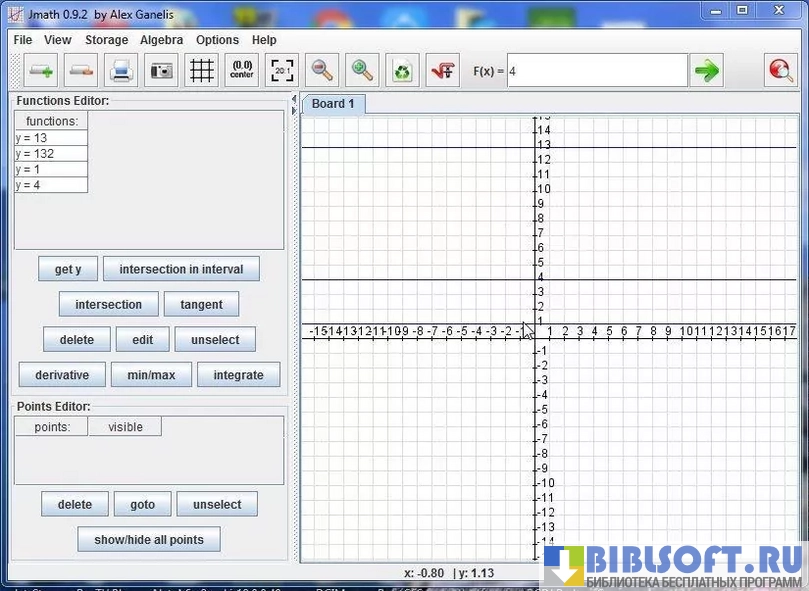
Task: Switch to the Board 1 tab
Action: [x=333, y=104]
